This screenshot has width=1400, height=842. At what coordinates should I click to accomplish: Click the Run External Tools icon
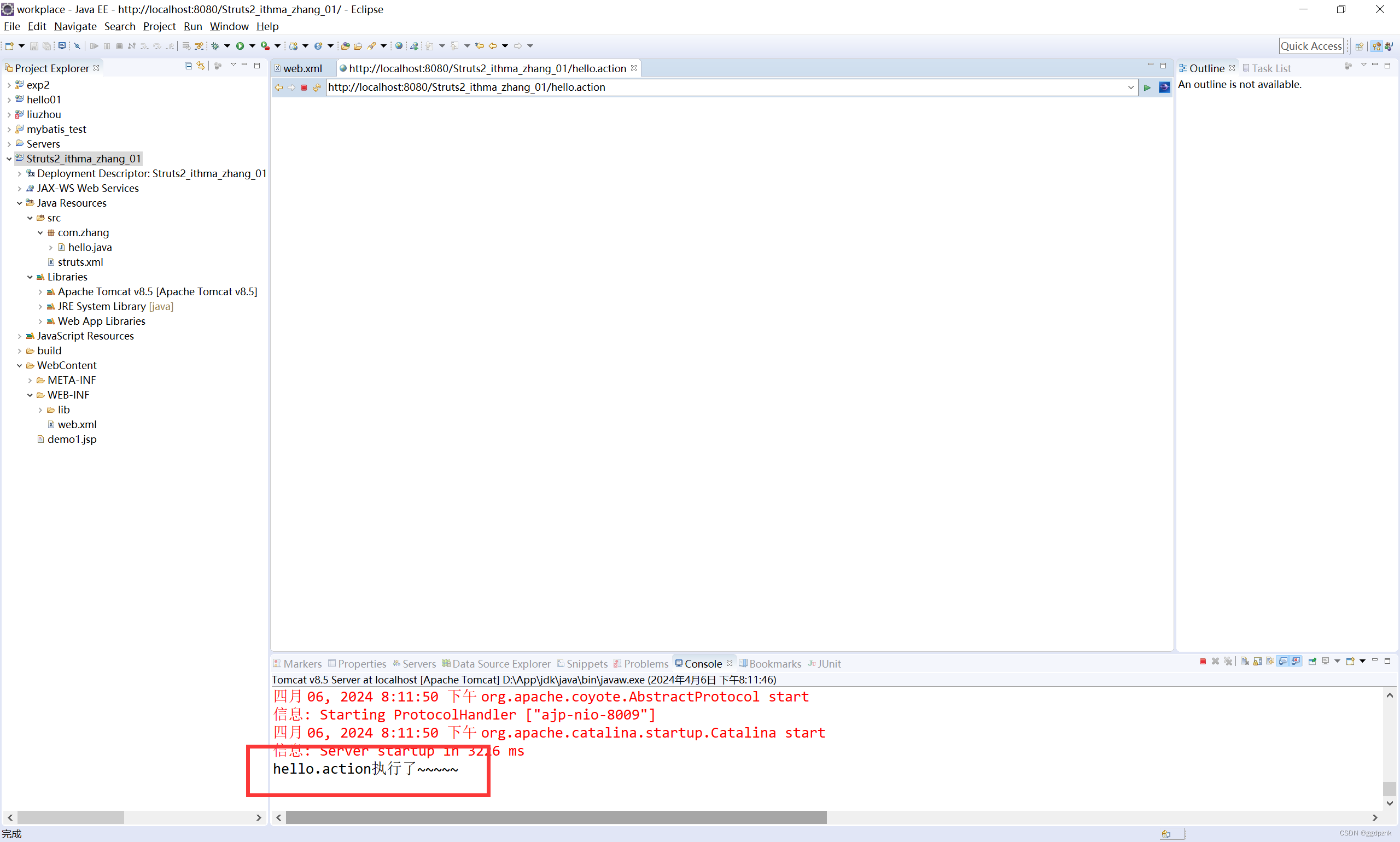265,46
